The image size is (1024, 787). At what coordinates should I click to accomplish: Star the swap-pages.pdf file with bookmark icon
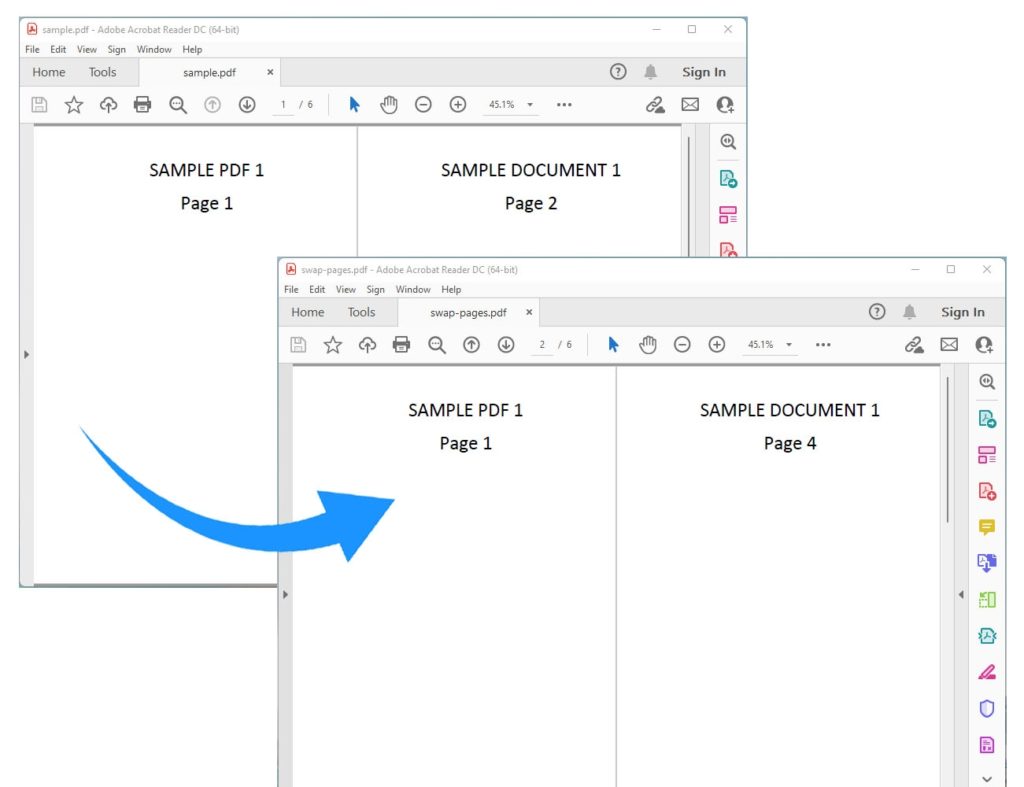pyautogui.click(x=333, y=344)
